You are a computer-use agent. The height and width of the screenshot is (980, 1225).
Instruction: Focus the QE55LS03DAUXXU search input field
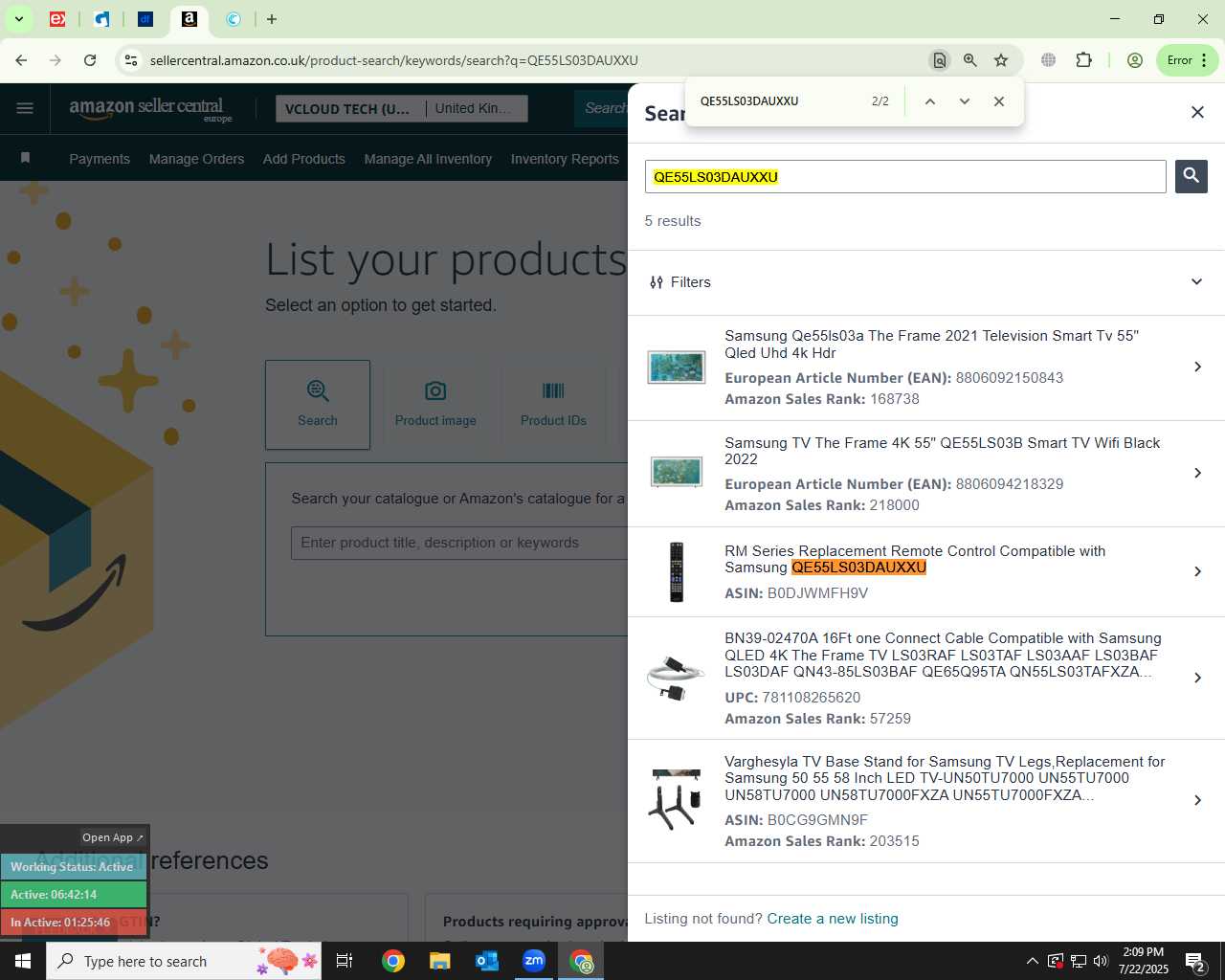pos(904,177)
